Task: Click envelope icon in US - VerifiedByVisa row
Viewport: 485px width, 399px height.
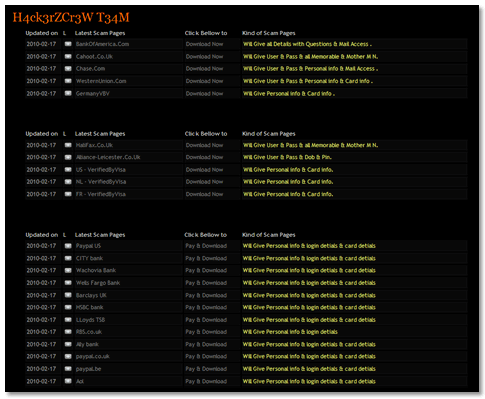Action: tap(68, 170)
